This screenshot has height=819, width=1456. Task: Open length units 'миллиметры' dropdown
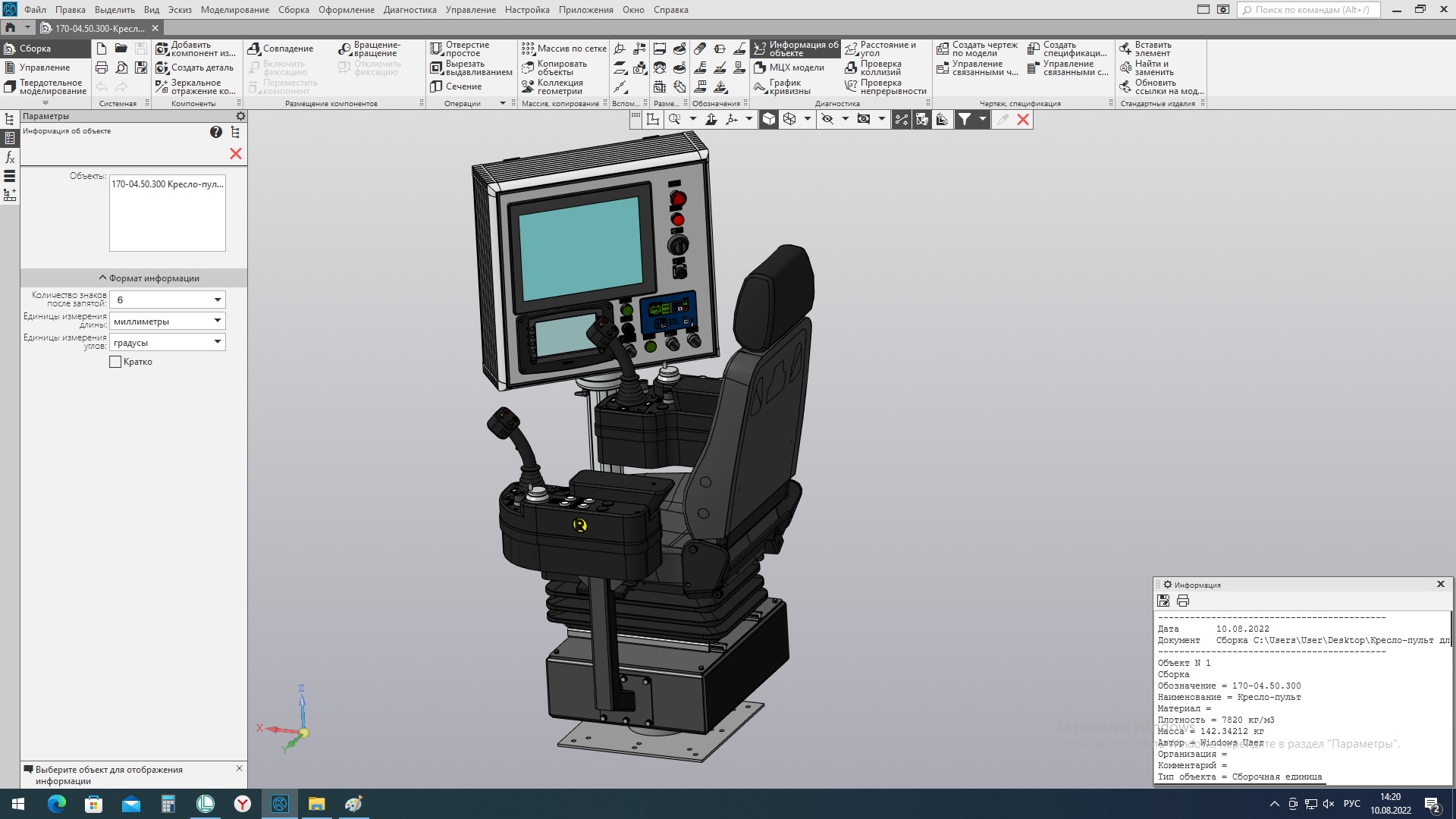coord(217,321)
